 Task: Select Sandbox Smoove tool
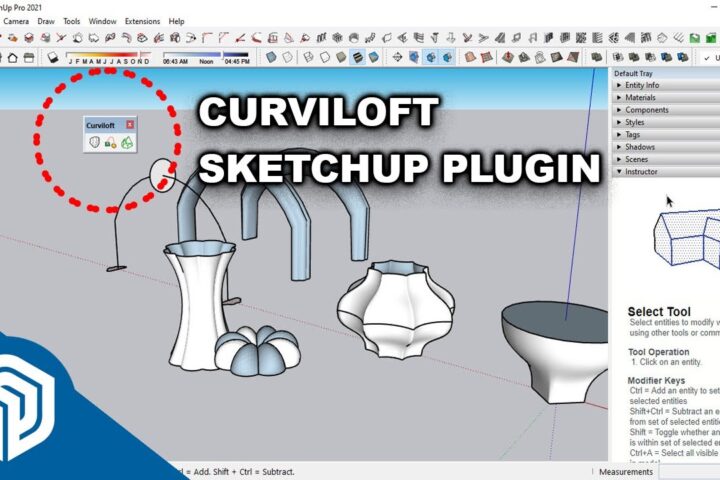click(507, 57)
